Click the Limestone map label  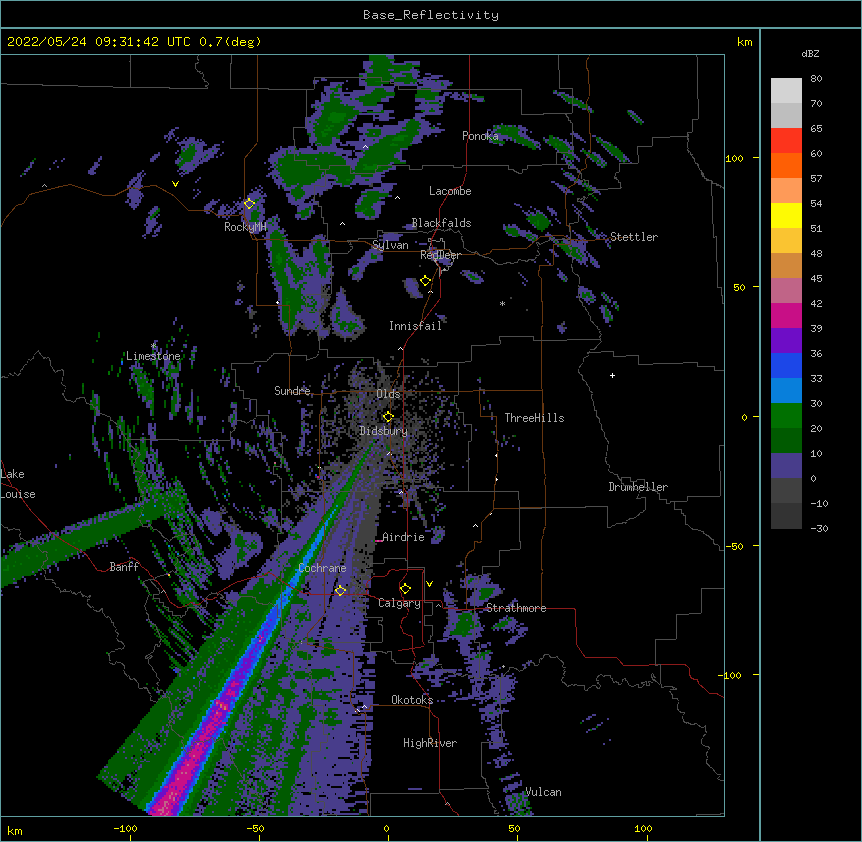pos(153,356)
